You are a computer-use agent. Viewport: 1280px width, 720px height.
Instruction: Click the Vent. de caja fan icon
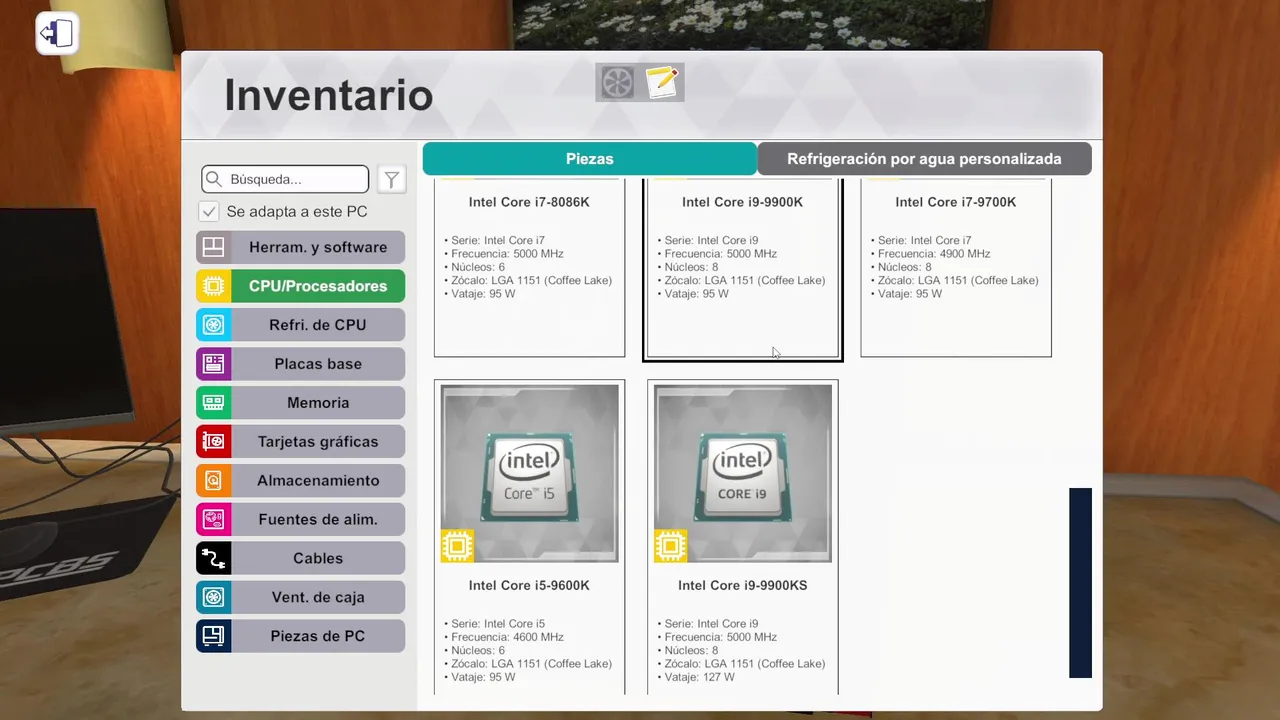(x=213, y=597)
